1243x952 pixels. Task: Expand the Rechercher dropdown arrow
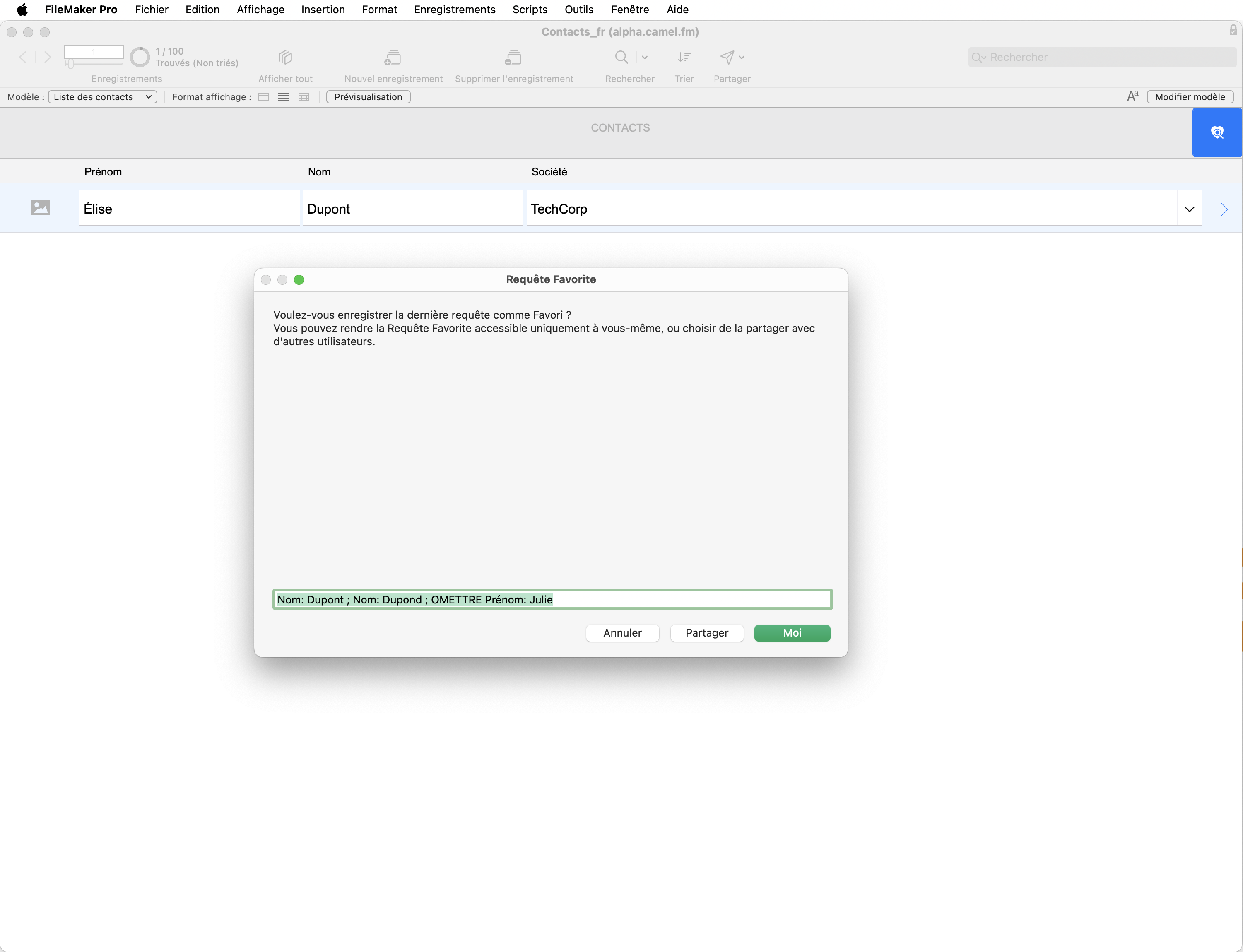(x=644, y=57)
